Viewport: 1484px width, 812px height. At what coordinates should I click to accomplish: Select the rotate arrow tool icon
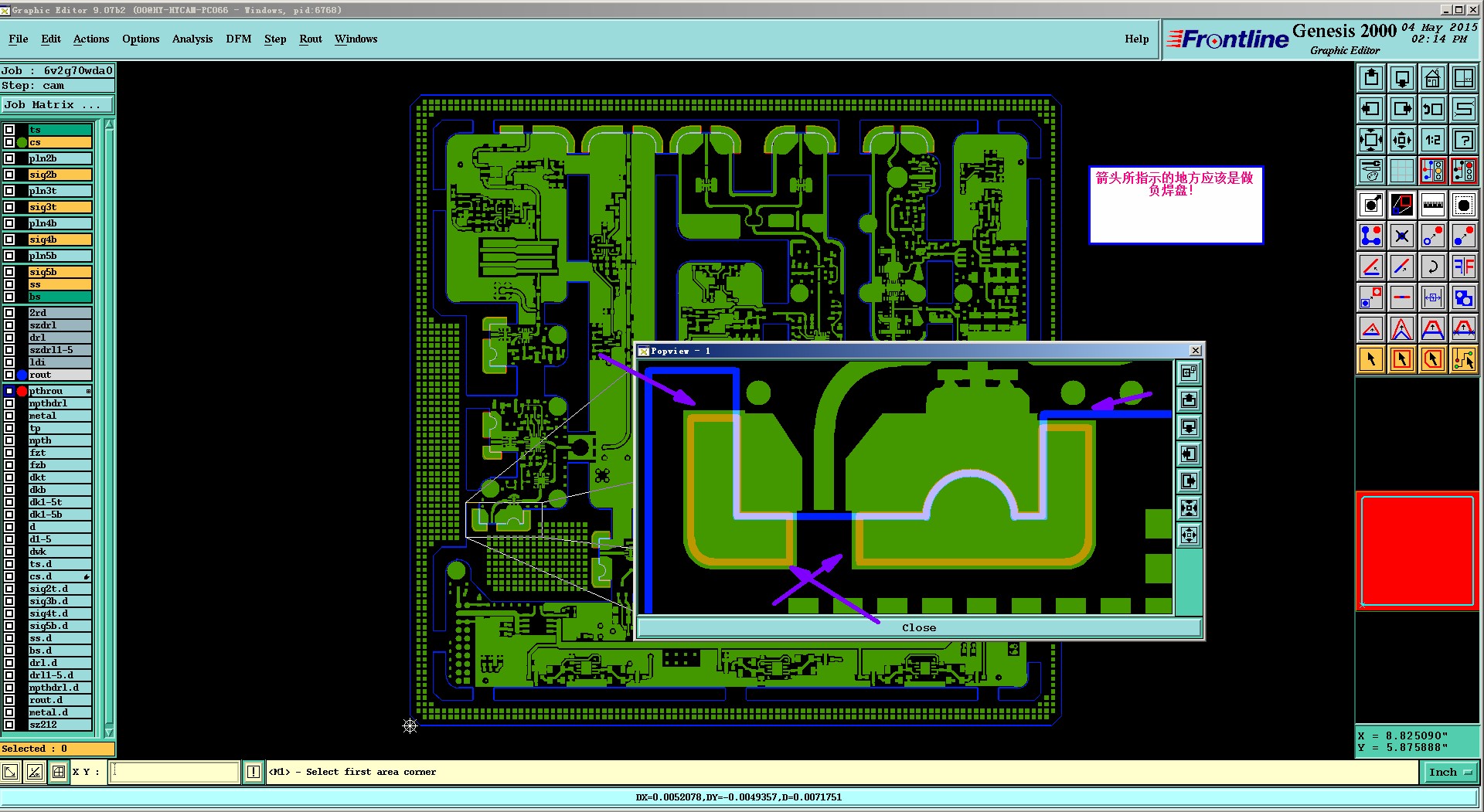(x=1432, y=267)
